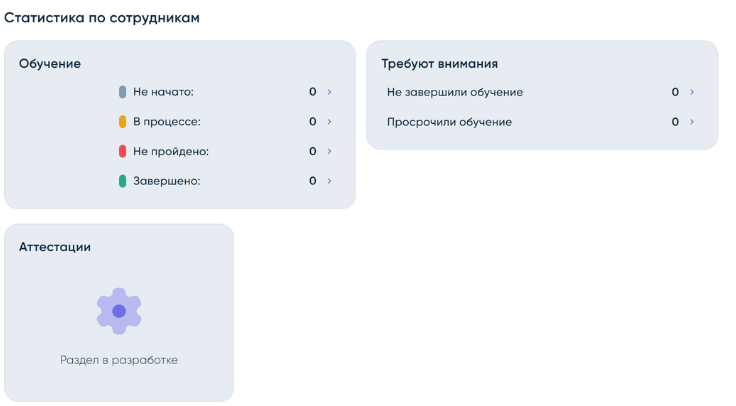This screenshot has height=406, width=736.
Task: Click the gear icon in Аттестации card
Action: click(x=119, y=311)
